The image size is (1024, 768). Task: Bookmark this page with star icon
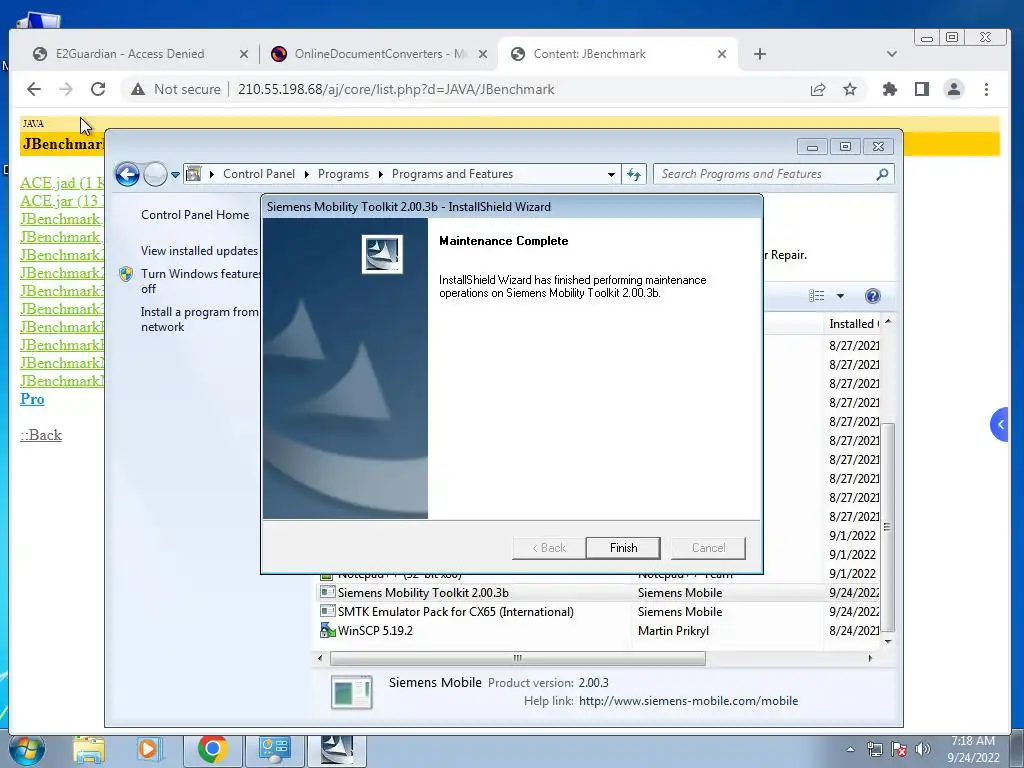pos(850,89)
